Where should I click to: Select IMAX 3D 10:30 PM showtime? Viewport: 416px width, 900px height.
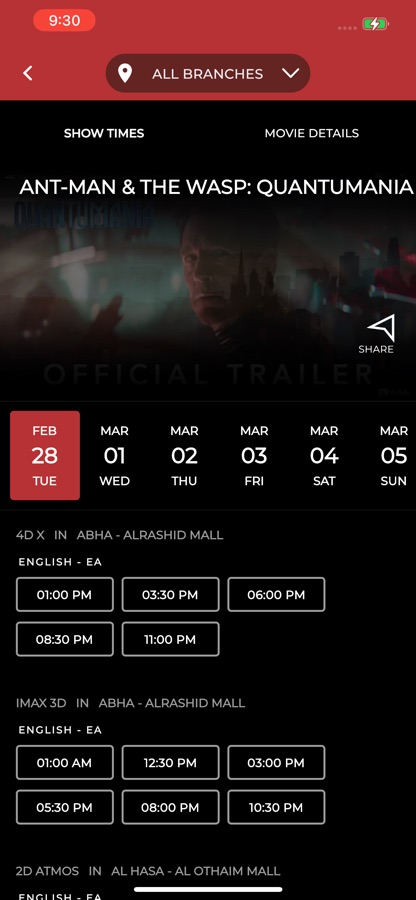point(276,808)
